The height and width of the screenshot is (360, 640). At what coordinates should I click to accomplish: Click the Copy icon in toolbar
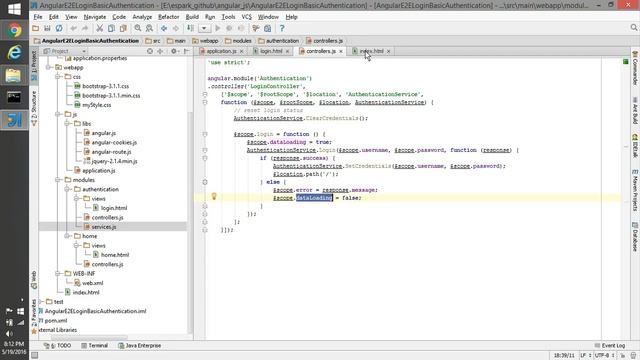(111, 29)
